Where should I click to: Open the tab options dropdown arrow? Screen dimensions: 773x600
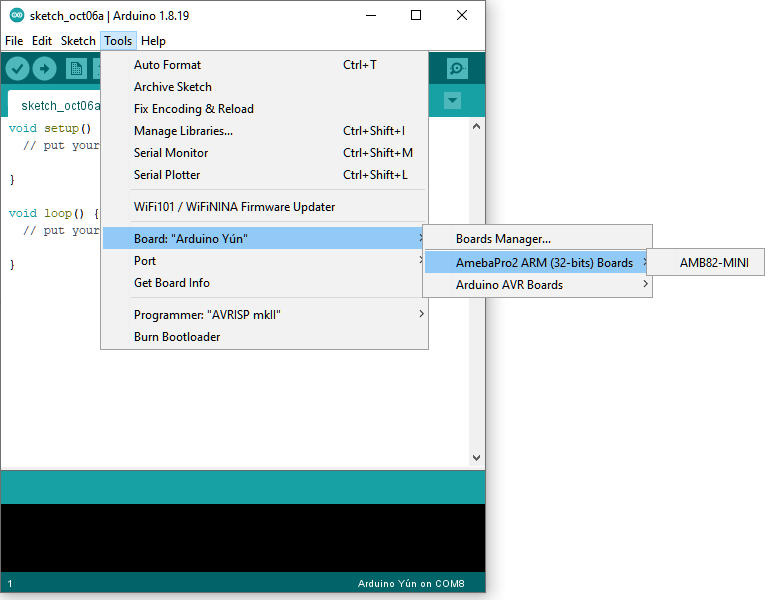pos(452,100)
